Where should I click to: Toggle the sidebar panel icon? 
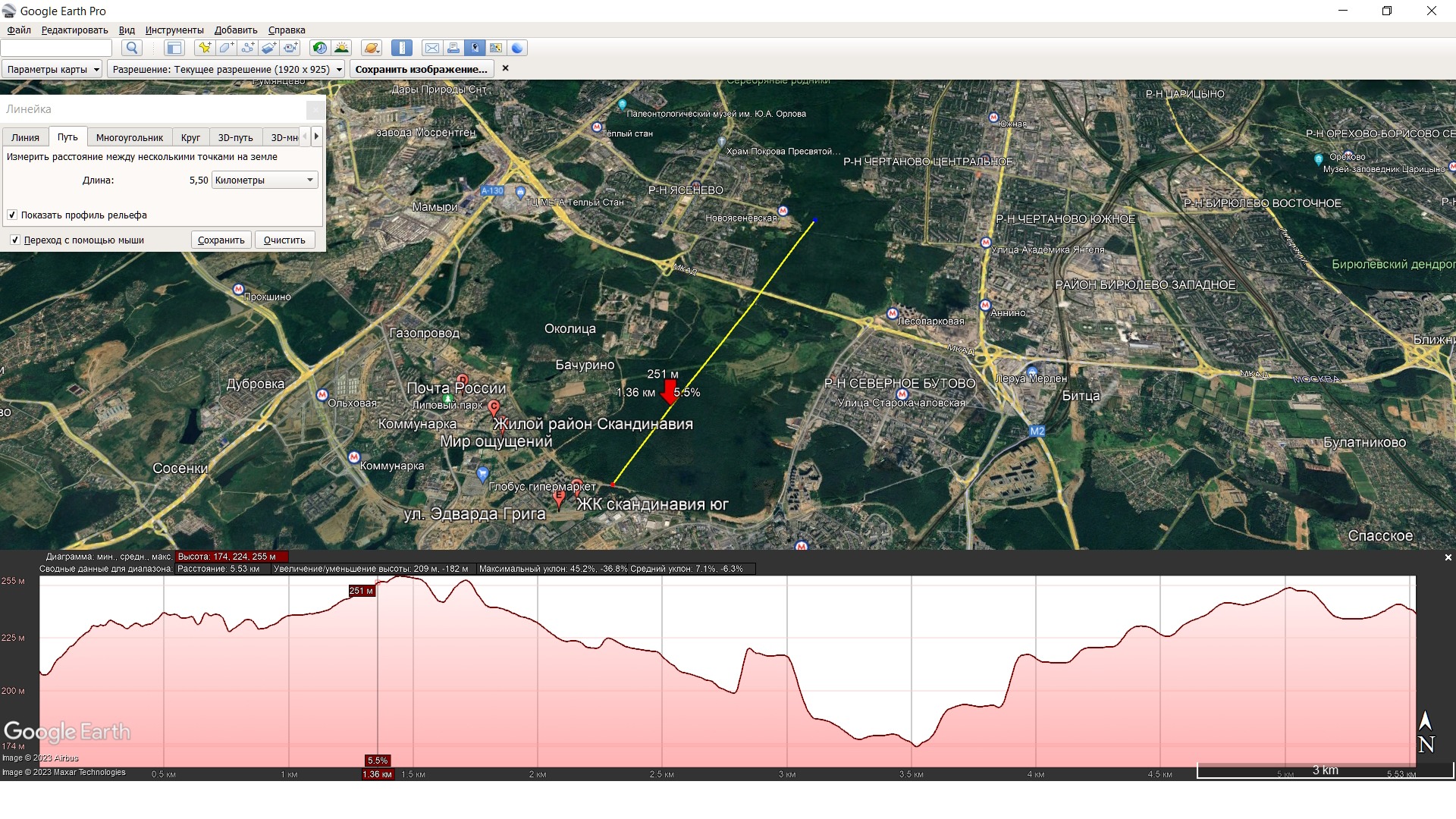(x=174, y=48)
